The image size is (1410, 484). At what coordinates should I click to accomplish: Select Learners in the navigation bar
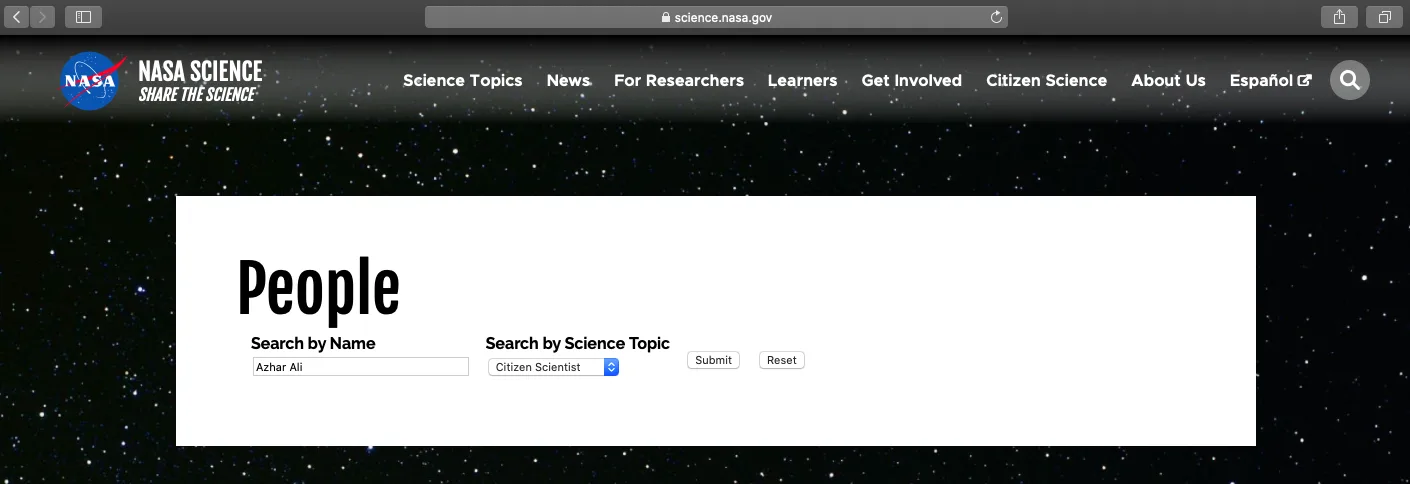tap(802, 81)
